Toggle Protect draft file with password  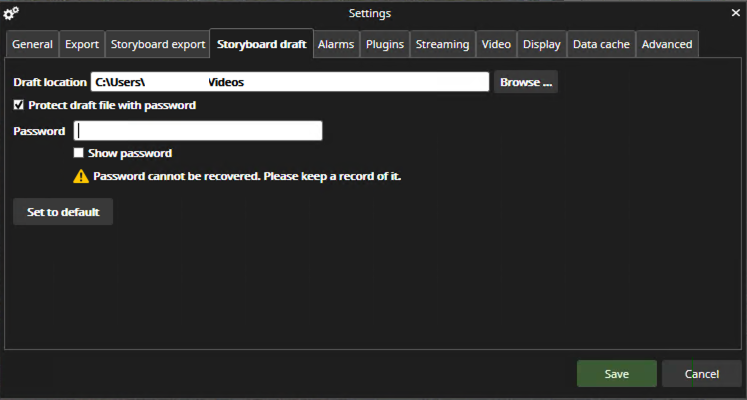point(19,105)
